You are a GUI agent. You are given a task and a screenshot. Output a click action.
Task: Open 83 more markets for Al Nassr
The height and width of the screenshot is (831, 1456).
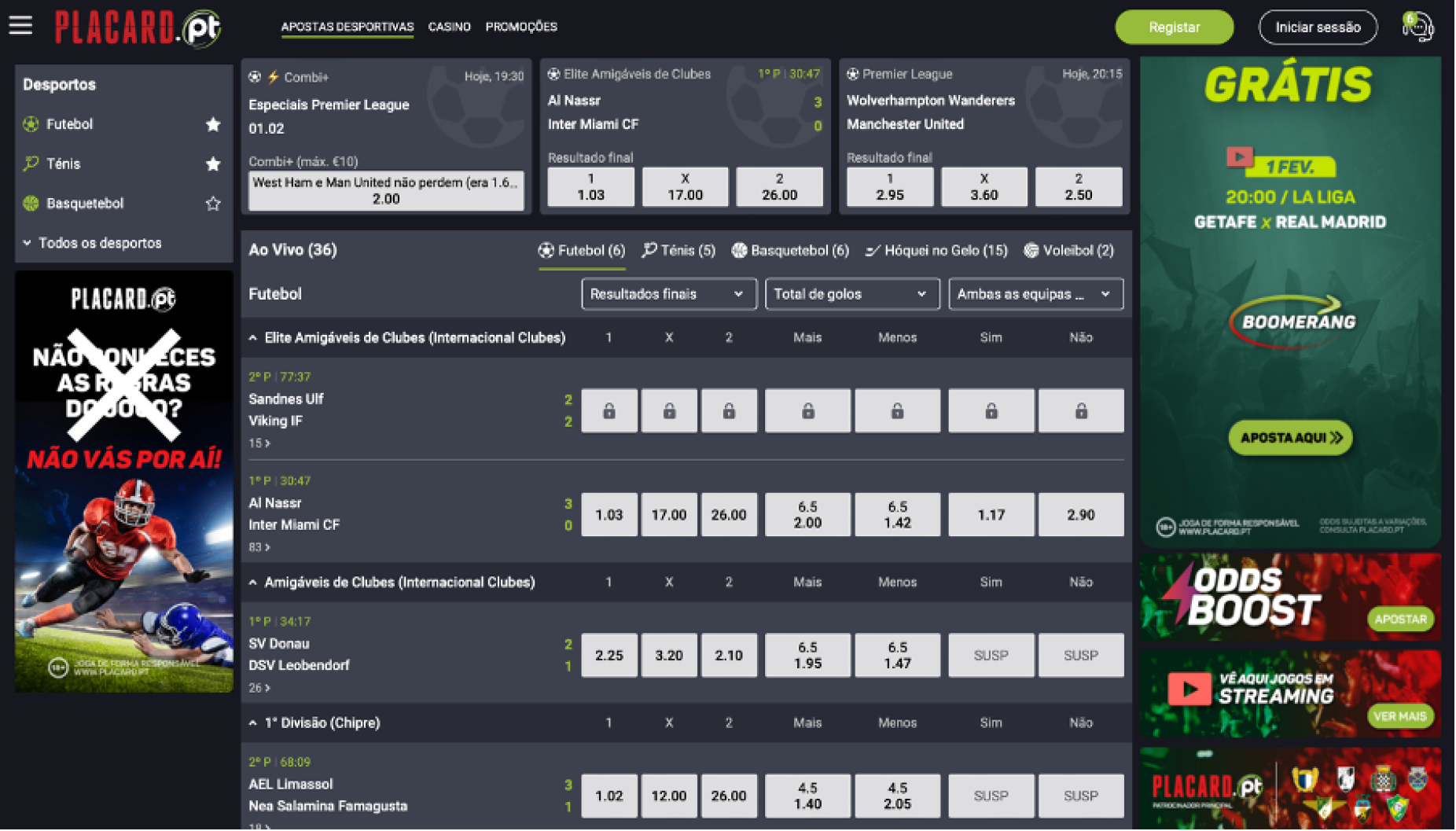point(259,547)
